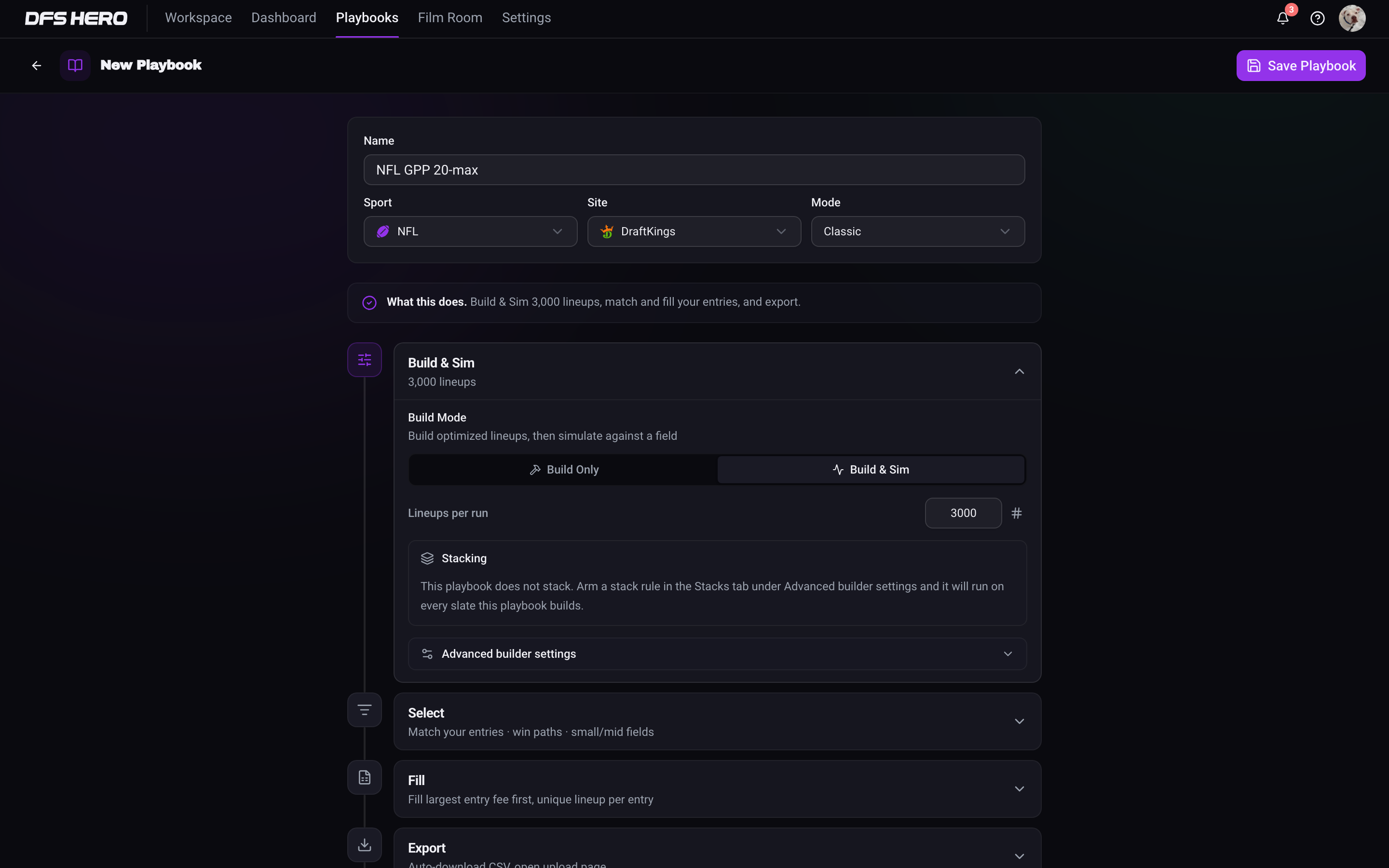
Task: Expand Advanced builder settings
Action: click(x=717, y=654)
